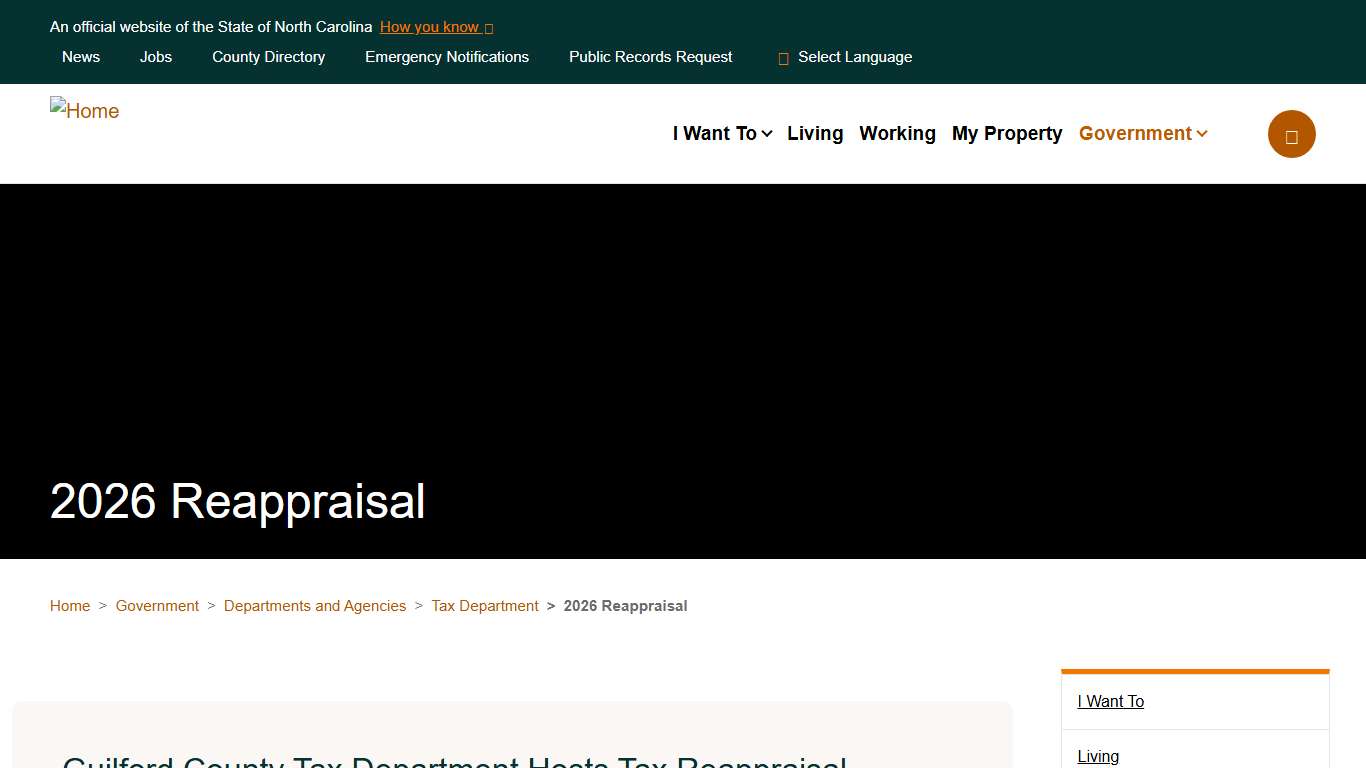Open Tax Department breadcrumb link
Viewport: 1366px width, 768px height.
(x=485, y=606)
